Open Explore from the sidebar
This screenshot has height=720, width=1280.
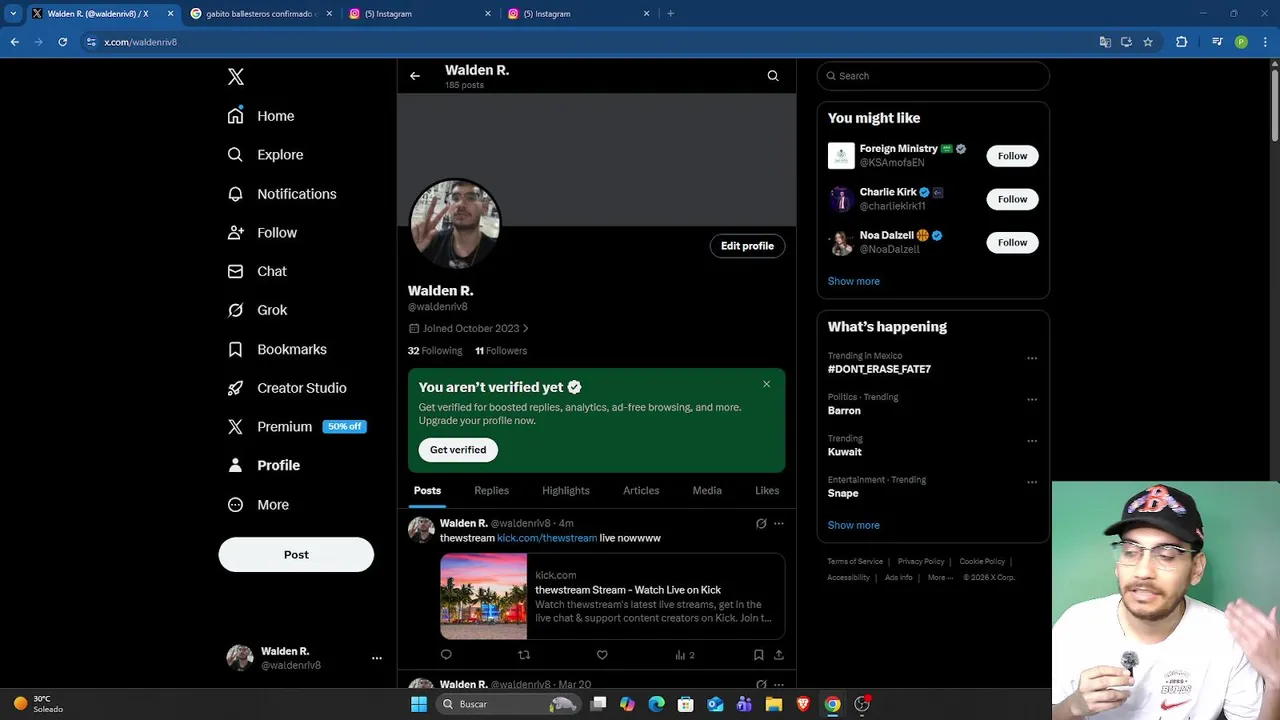[x=265, y=155]
